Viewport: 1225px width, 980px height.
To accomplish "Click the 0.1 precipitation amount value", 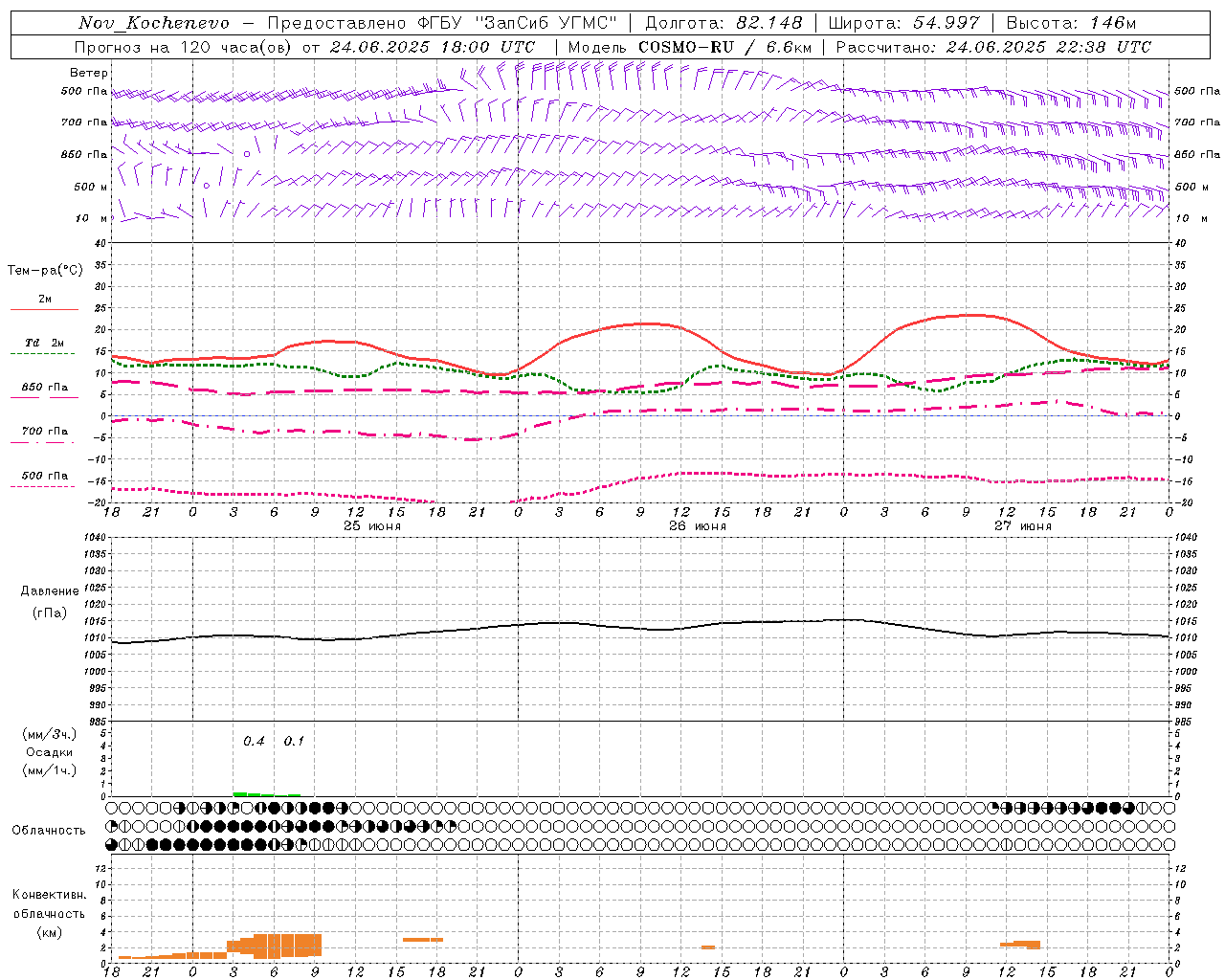I will pos(294,741).
